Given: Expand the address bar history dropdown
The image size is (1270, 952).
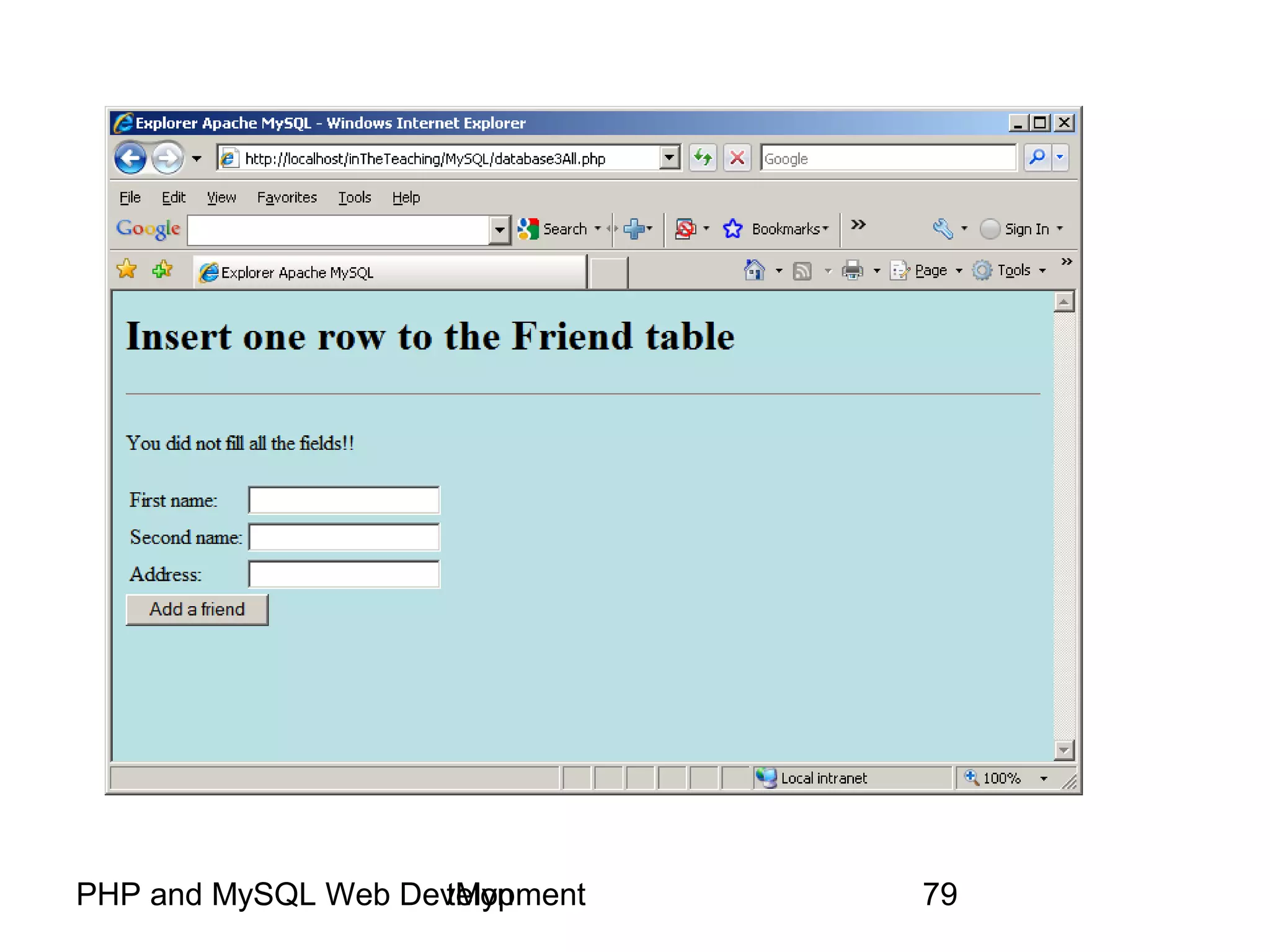Looking at the screenshot, I should point(669,158).
